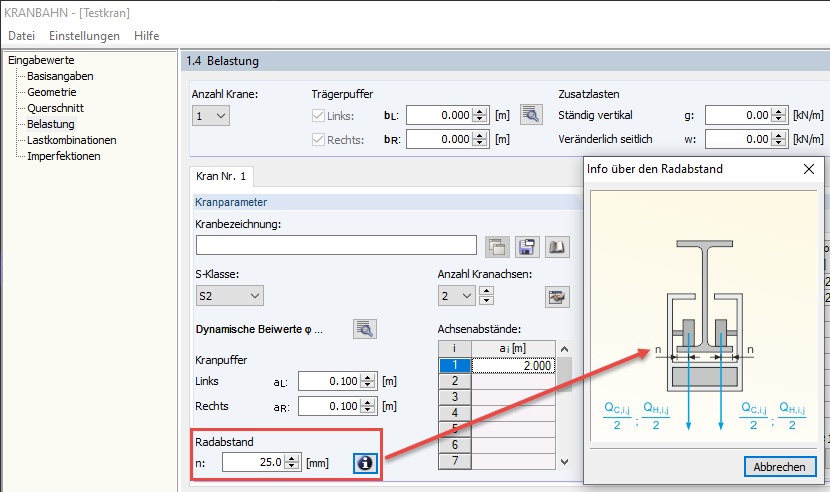Click the empty ai cell in row 3
This screenshot has width=830, height=492.
pos(513,397)
